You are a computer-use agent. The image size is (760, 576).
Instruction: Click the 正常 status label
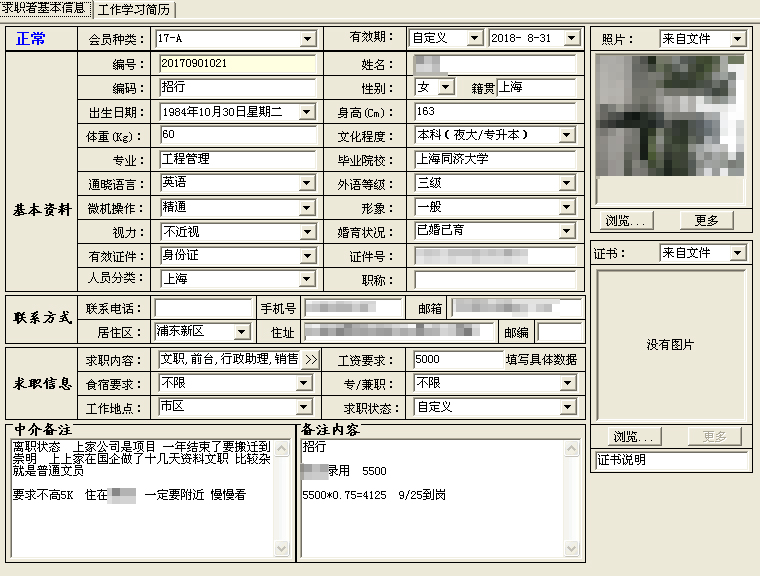point(31,39)
